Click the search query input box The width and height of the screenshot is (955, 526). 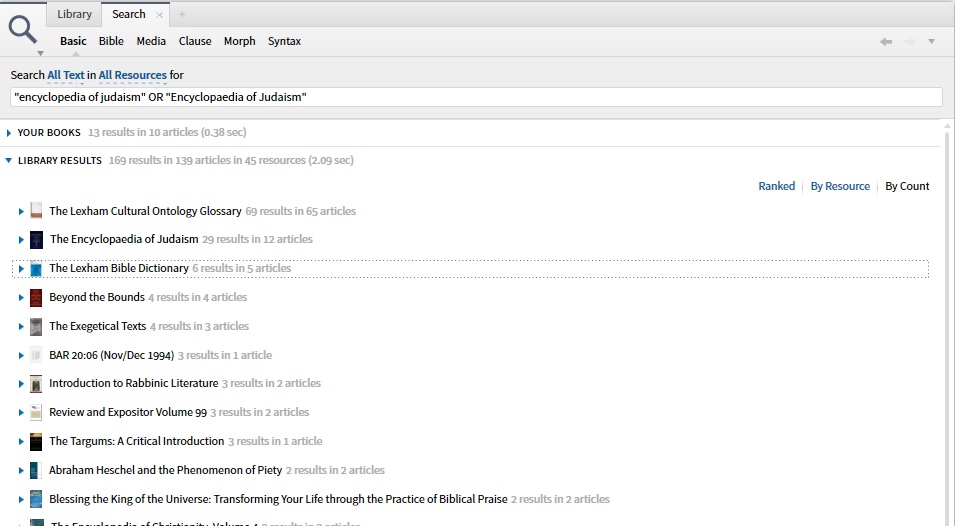click(x=476, y=97)
